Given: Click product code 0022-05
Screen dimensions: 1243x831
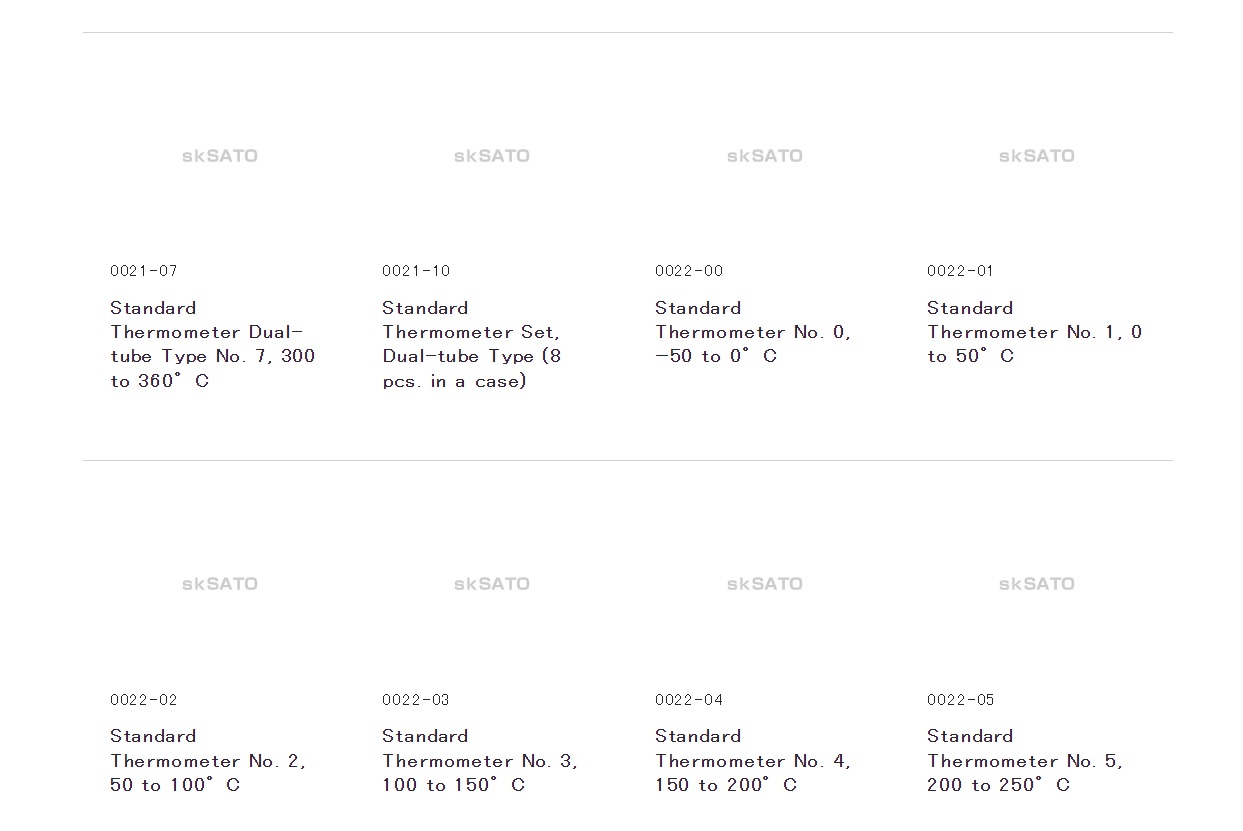Looking at the screenshot, I should (961, 700).
